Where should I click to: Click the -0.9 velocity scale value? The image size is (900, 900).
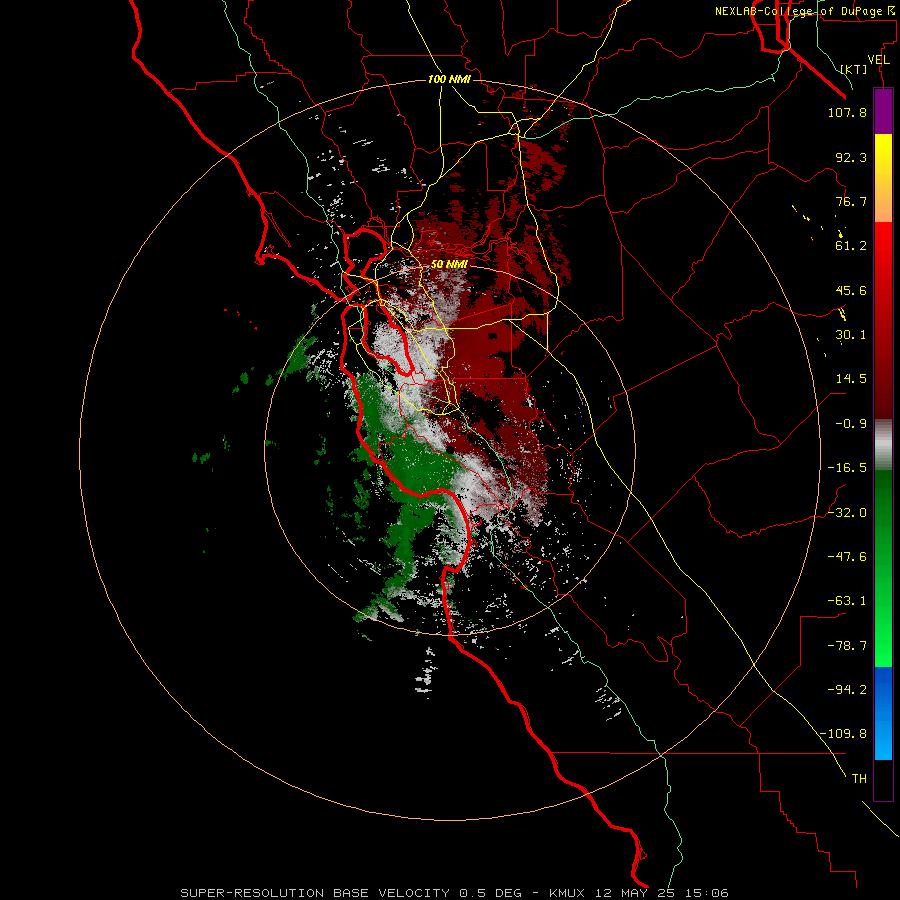pyautogui.click(x=851, y=424)
